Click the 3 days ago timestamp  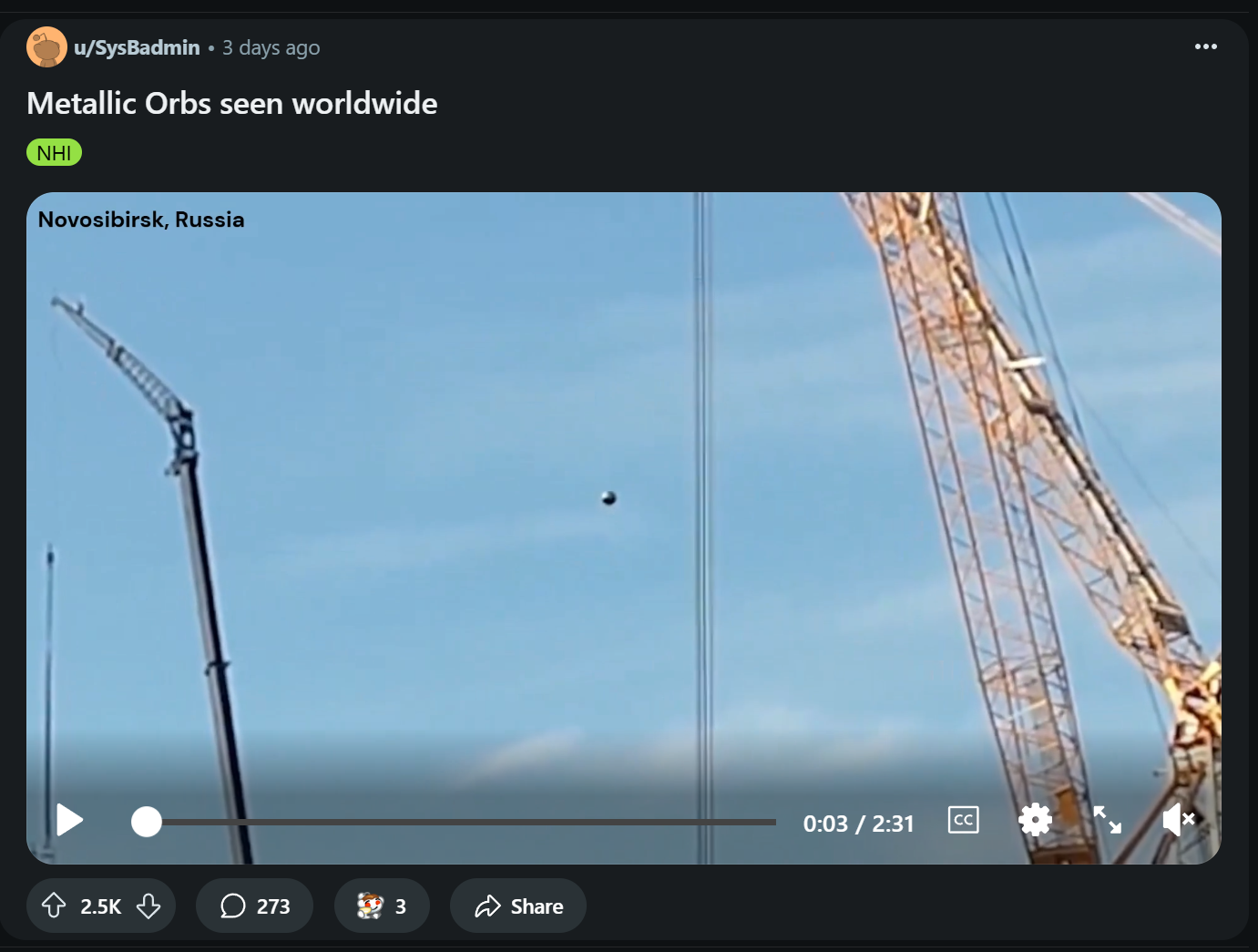click(x=271, y=47)
